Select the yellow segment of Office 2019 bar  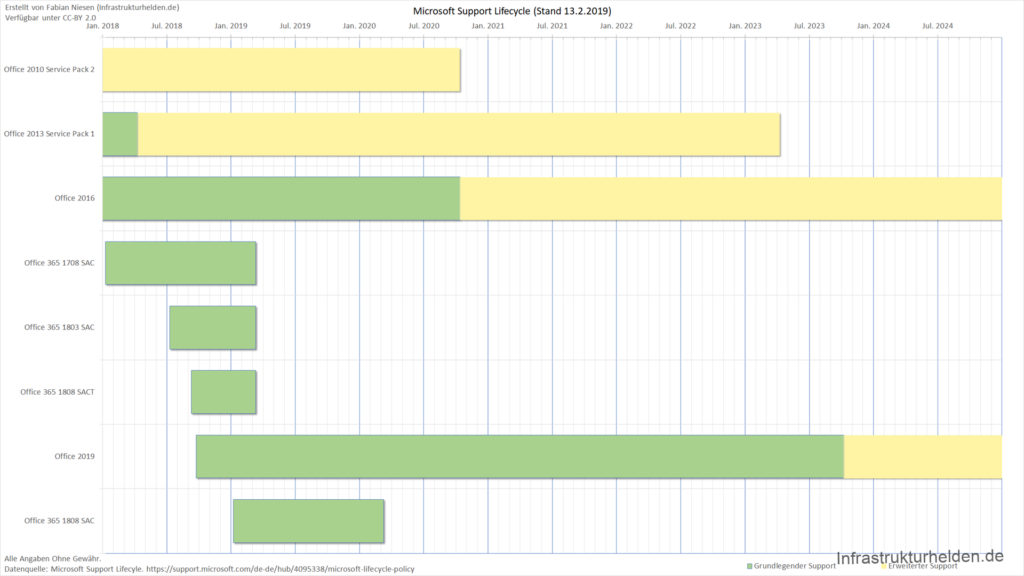click(x=923, y=456)
